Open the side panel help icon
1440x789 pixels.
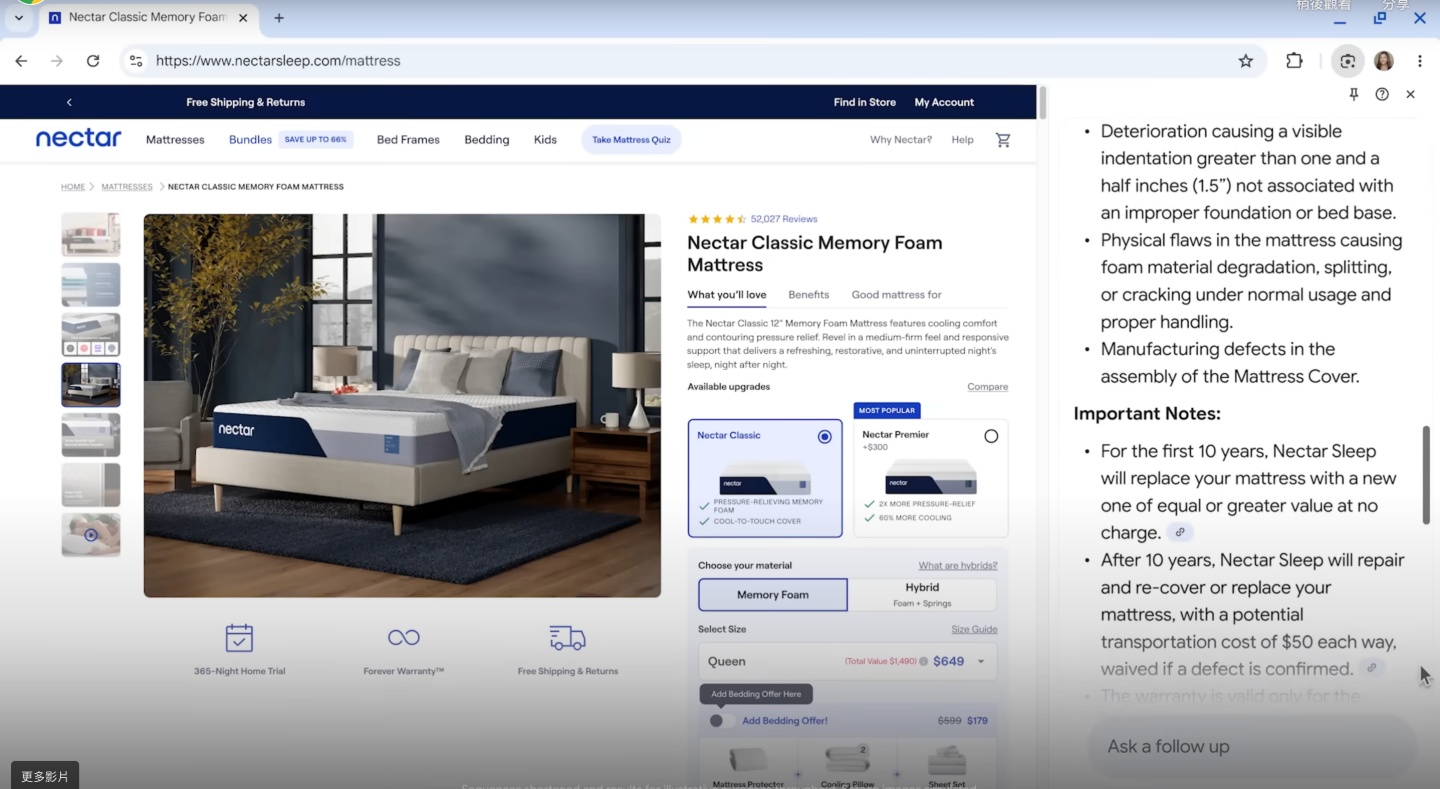pos(1382,94)
